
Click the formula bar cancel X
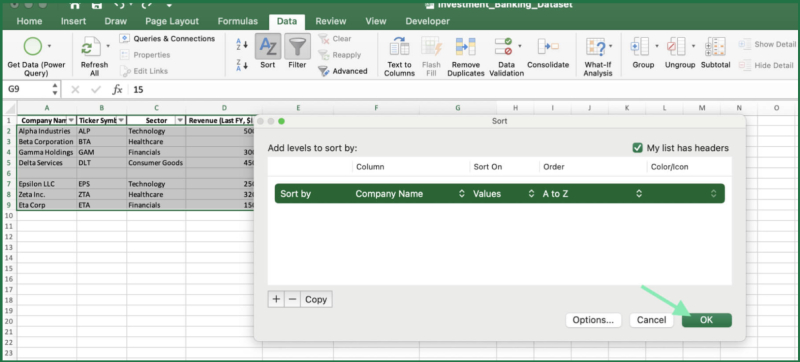point(76,90)
